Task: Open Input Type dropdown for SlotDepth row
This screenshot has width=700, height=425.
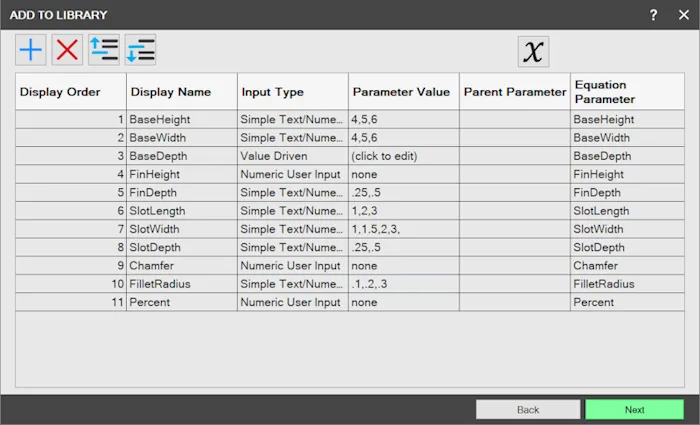Action: 293,248
